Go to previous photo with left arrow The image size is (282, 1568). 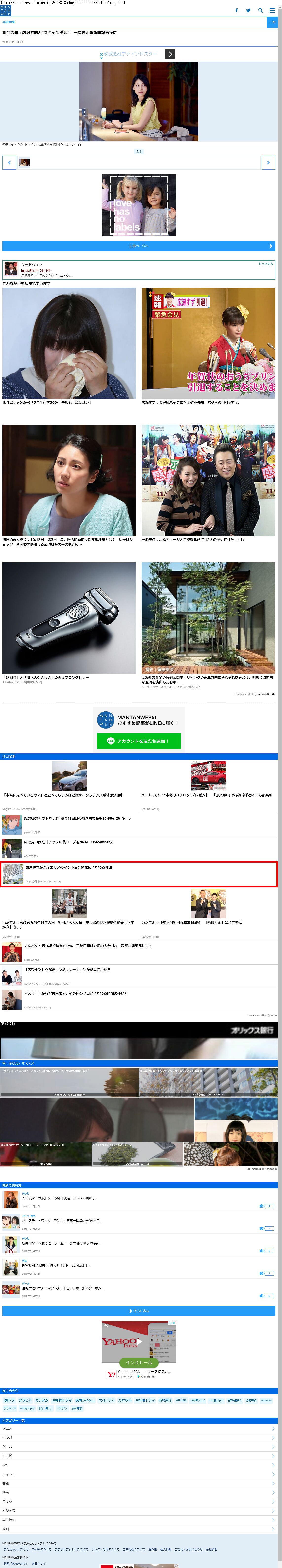(9, 163)
